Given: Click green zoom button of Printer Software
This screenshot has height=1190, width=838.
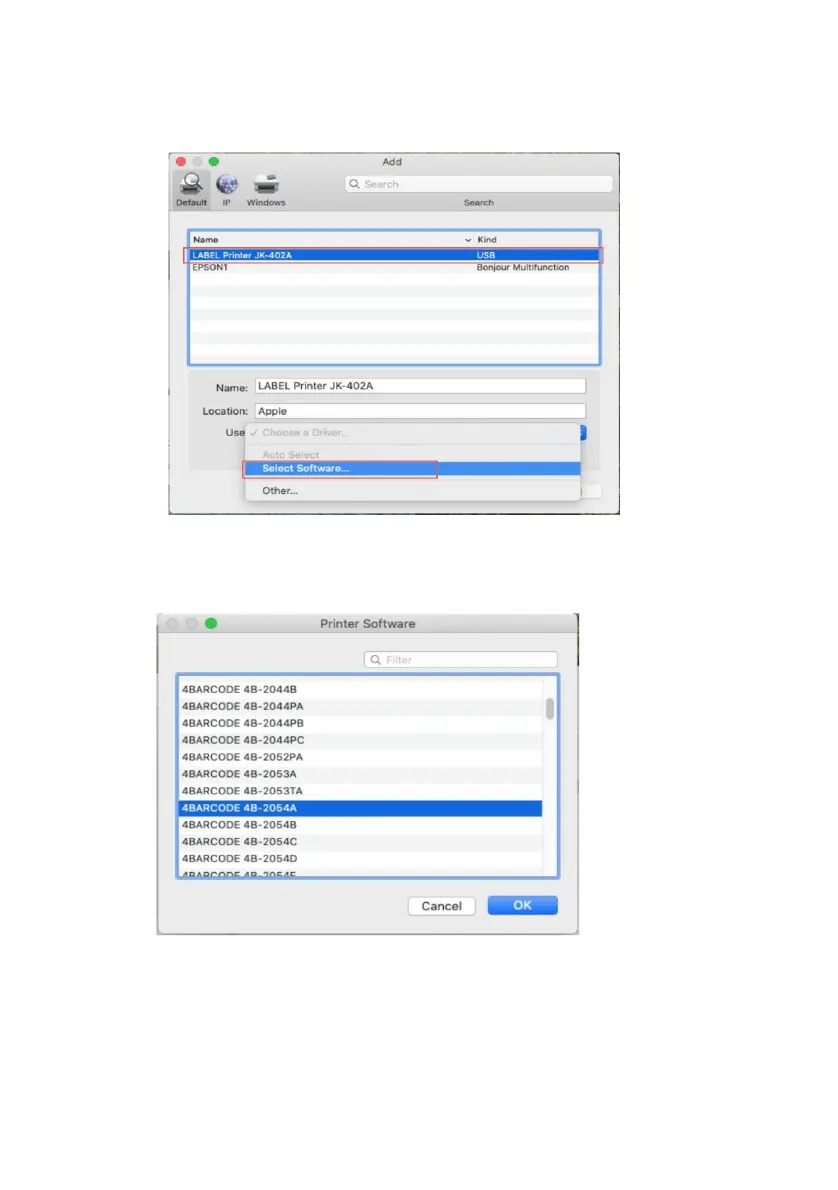Looking at the screenshot, I should 211,623.
